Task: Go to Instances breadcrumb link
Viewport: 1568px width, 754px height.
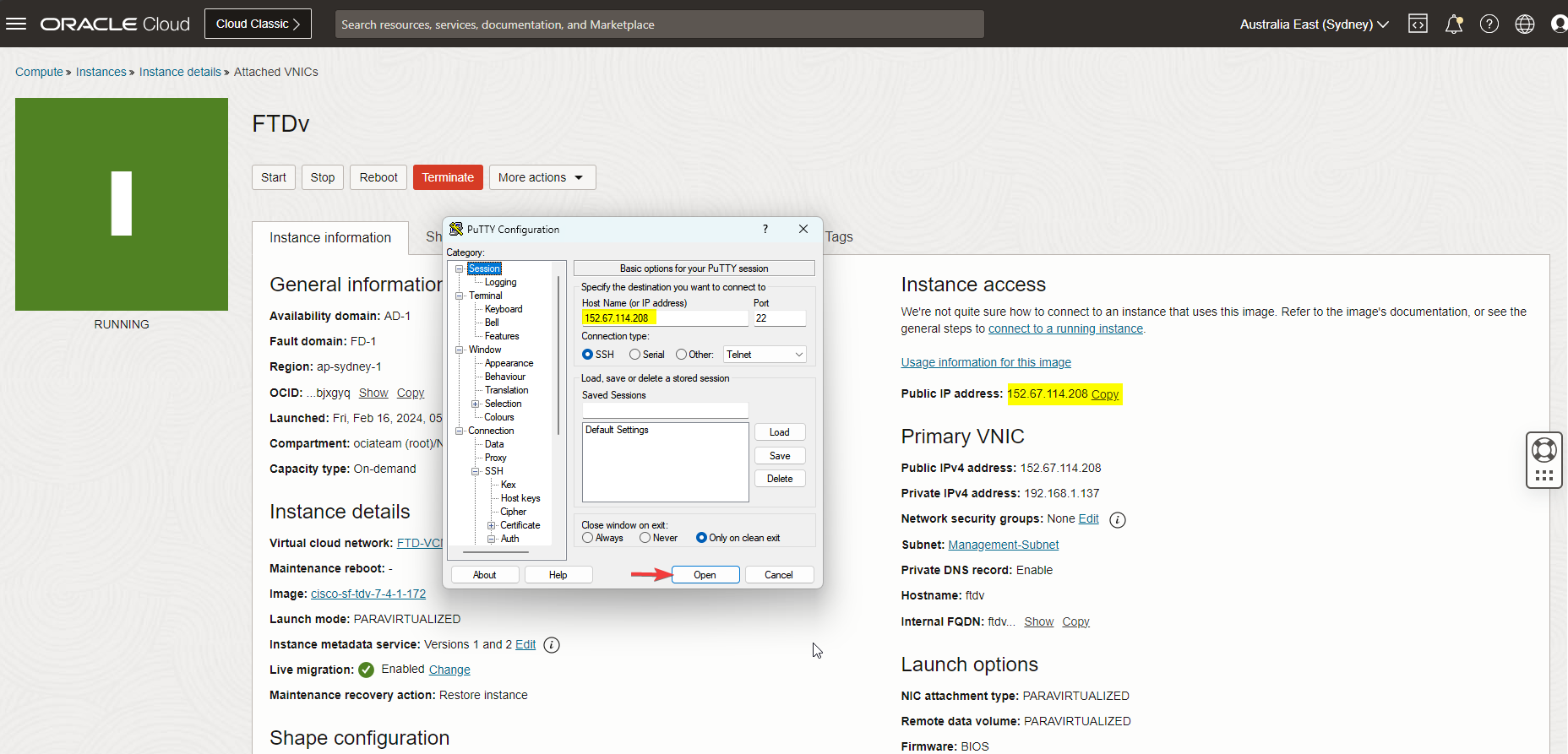Action: click(x=101, y=72)
